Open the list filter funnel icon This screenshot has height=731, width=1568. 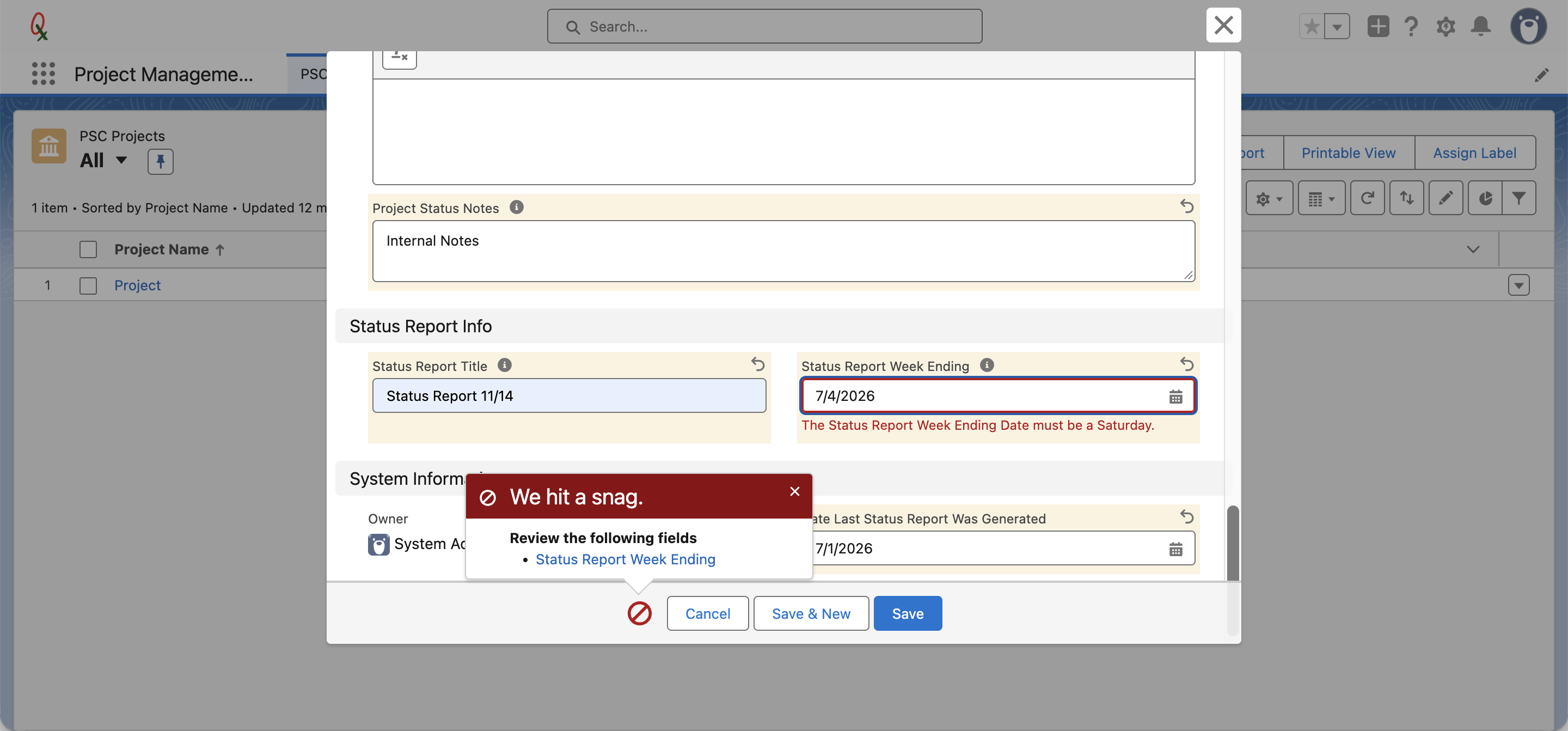point(1518,198)
